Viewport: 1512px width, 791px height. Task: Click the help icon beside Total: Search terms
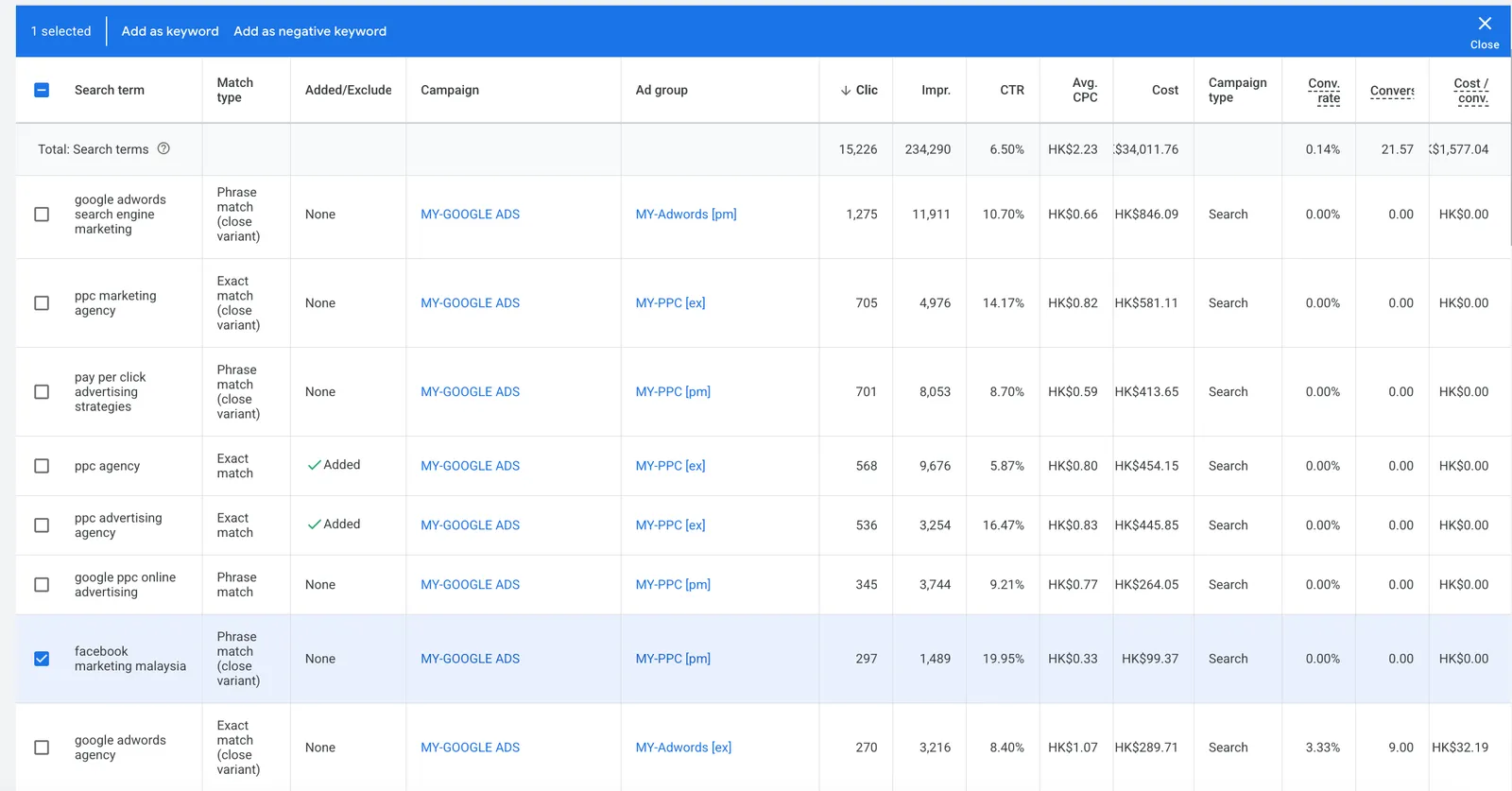click(x=163, y=148)
